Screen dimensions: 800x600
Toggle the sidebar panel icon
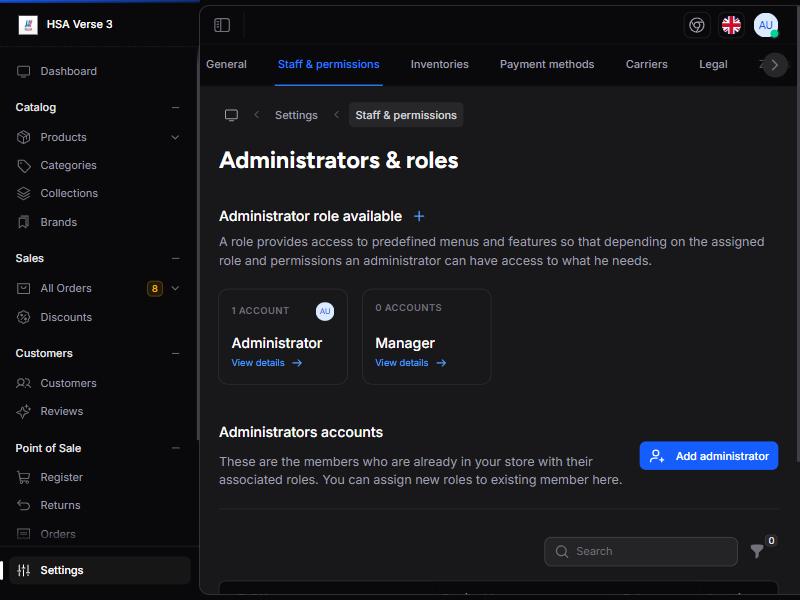[222, 25]
